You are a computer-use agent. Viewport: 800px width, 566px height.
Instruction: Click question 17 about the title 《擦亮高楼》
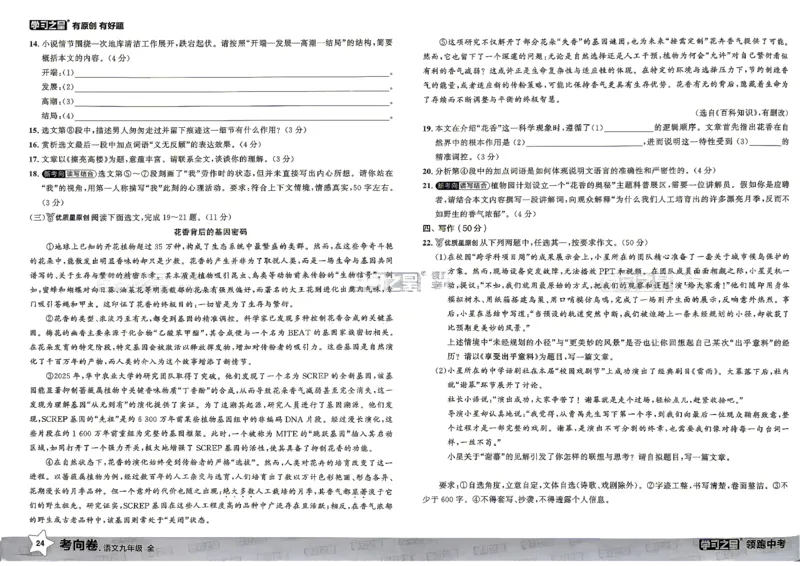point(161,159)
